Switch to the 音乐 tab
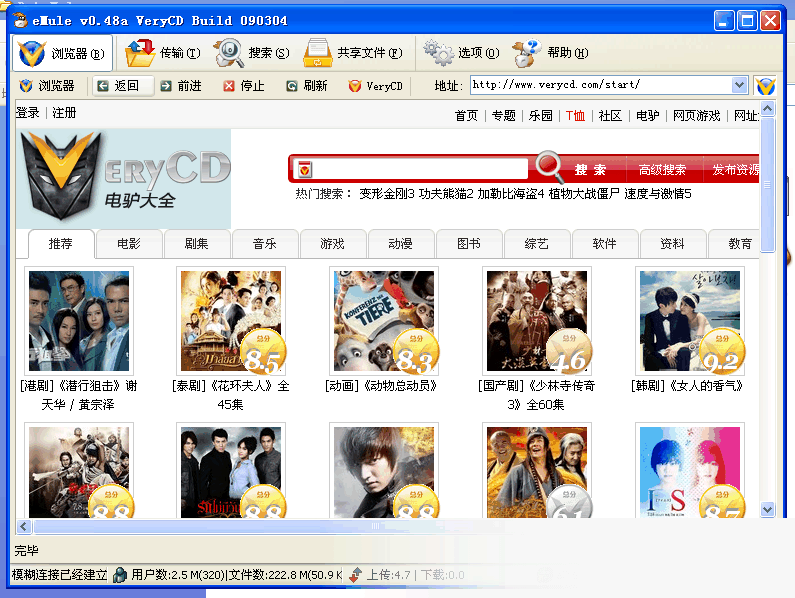Viewport: 795px width, 598px height. point(265,244)
